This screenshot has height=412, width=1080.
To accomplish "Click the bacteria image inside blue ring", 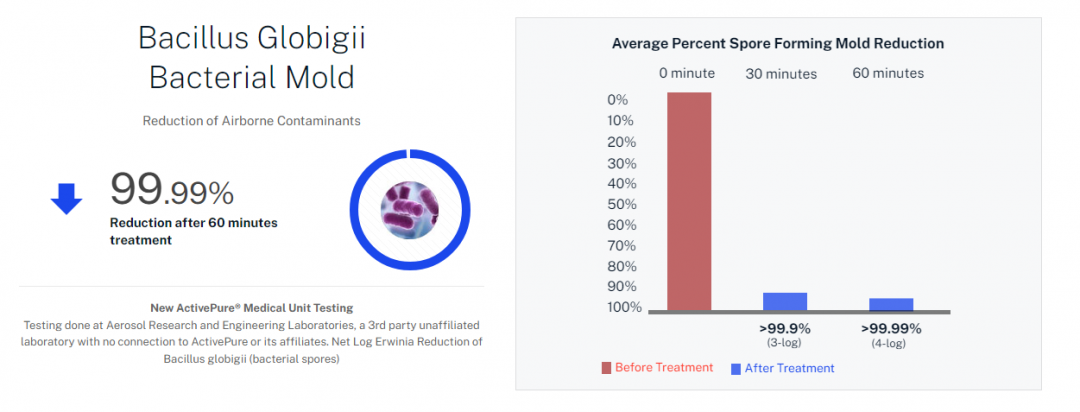I will coord(411,208).
